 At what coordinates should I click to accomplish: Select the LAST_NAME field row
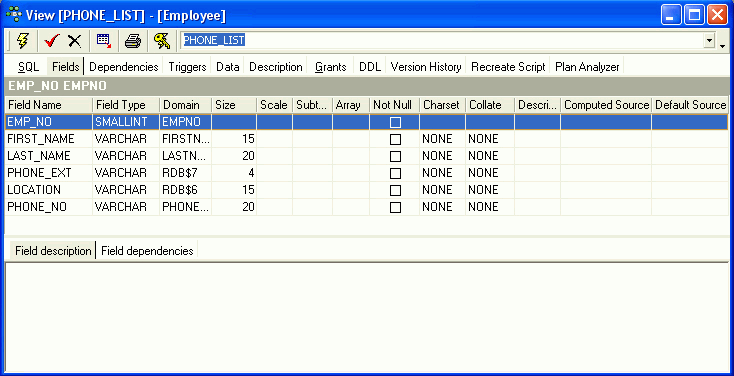[x=367, y=156]
